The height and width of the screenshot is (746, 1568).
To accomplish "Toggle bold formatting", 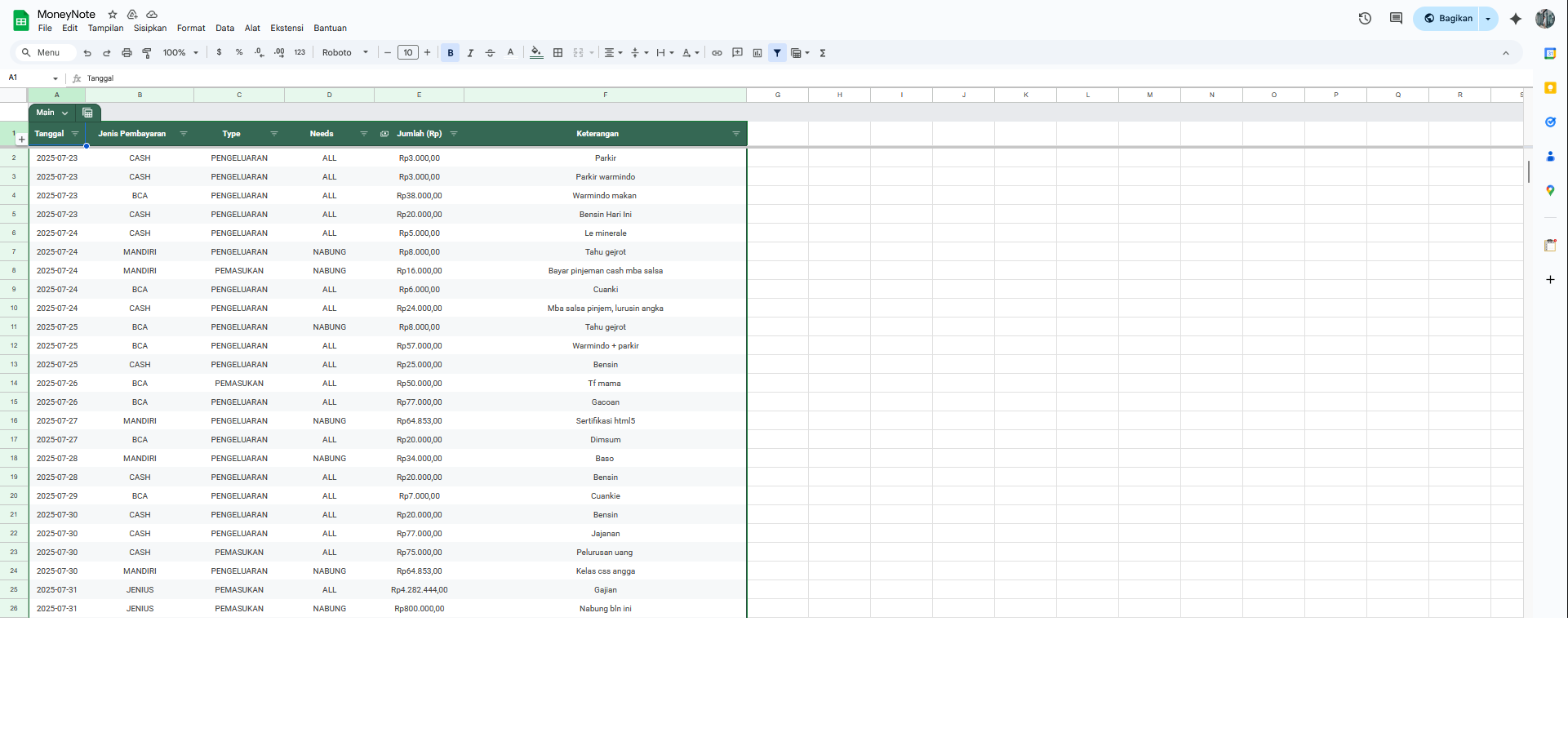I will click(x=451, y=53).
